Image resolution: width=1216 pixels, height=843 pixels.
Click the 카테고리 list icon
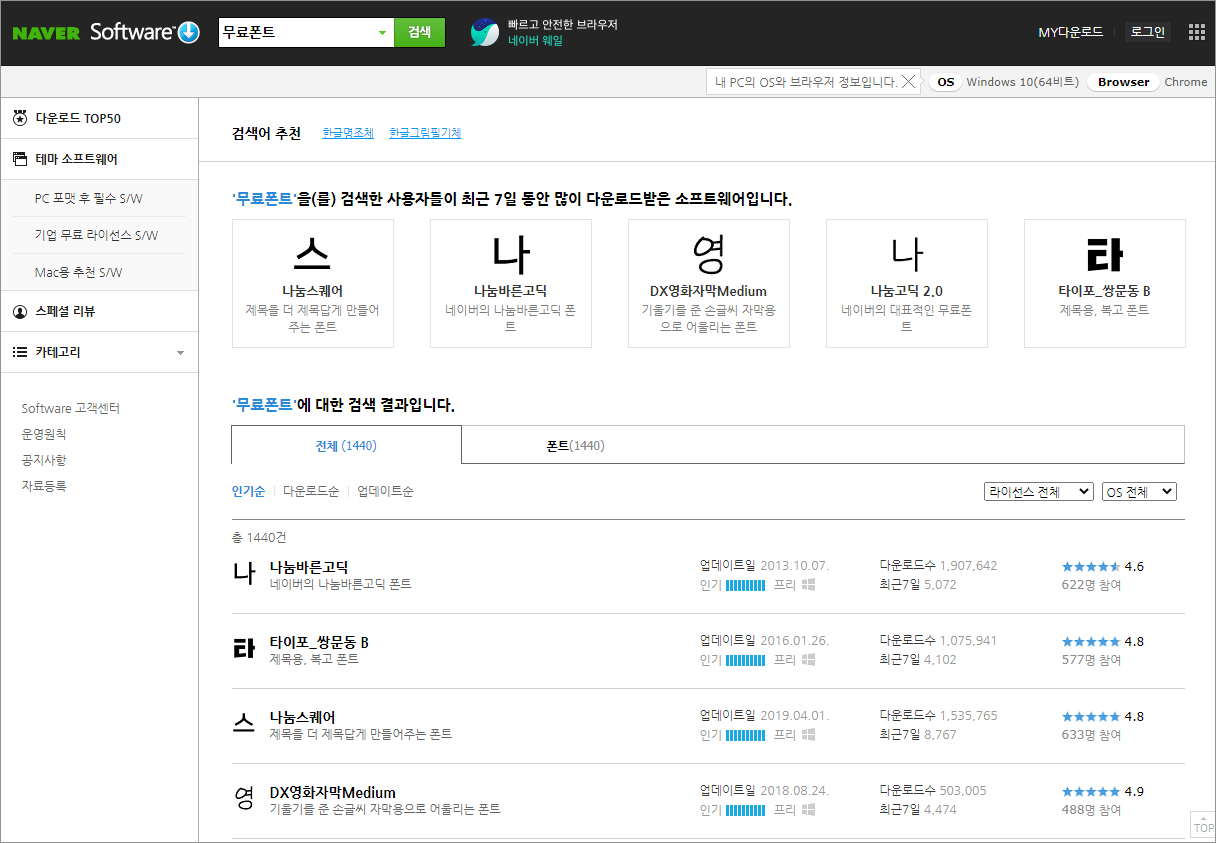20,352
